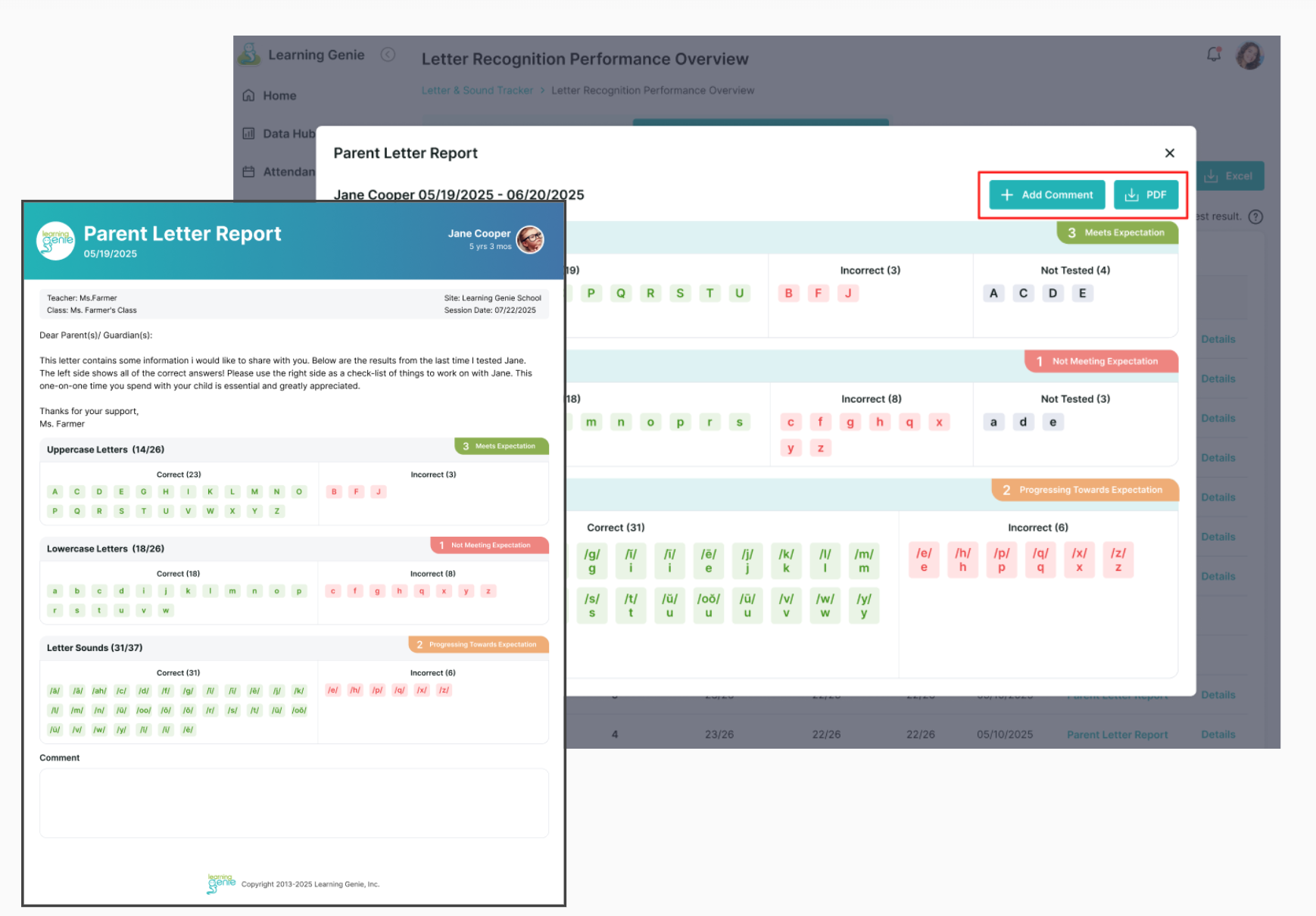Select lowercase n chip in the dialog's correct list

tap(621, 422)
